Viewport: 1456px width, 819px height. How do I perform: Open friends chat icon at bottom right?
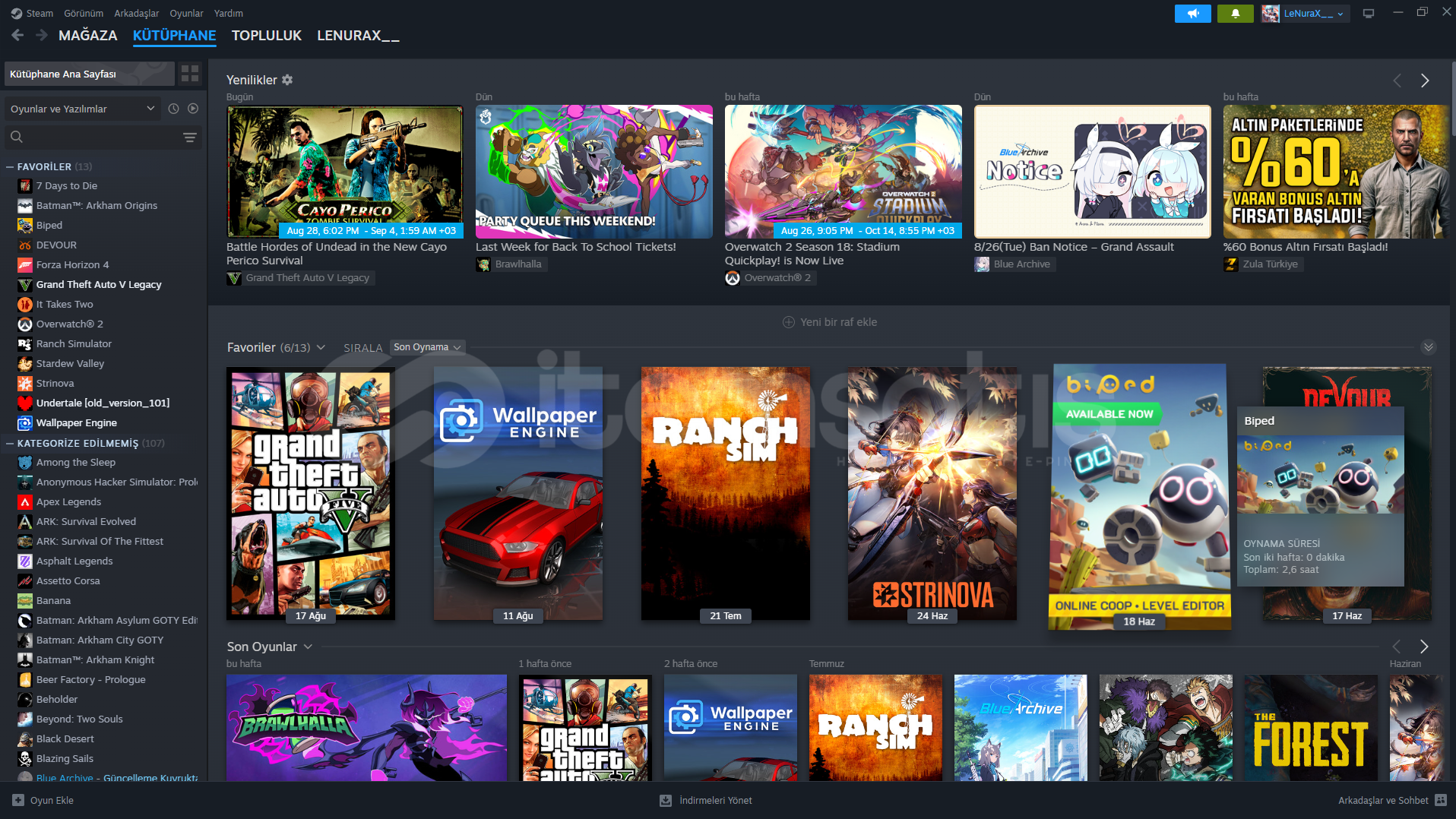(1441, 800)
